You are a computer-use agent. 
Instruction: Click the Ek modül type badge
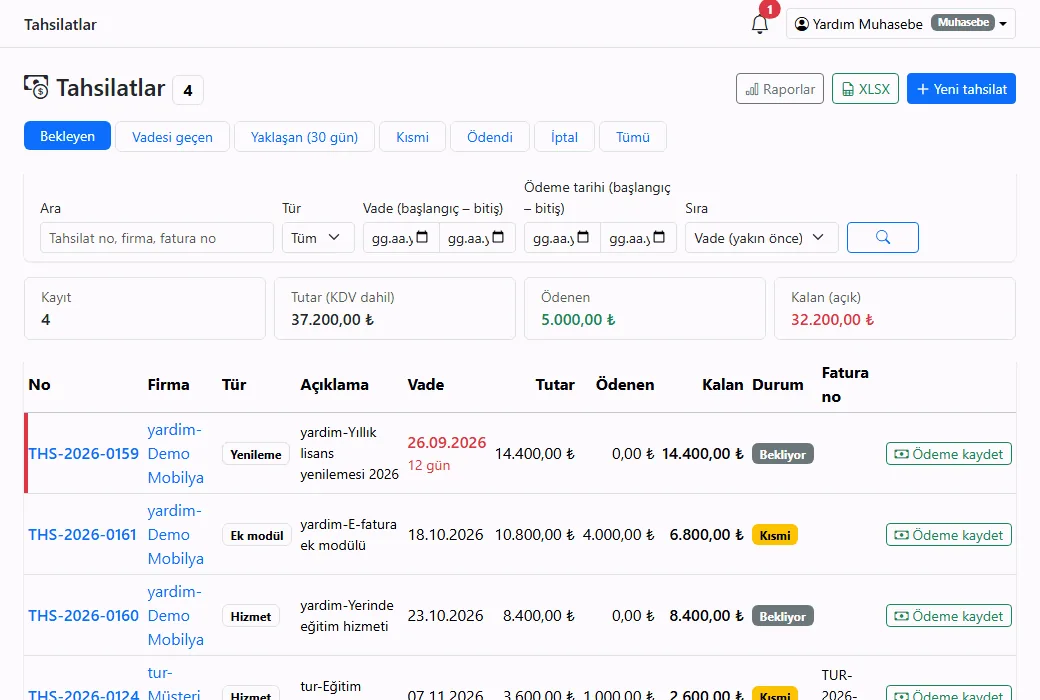pyautogui.click(x=257, y=535)
